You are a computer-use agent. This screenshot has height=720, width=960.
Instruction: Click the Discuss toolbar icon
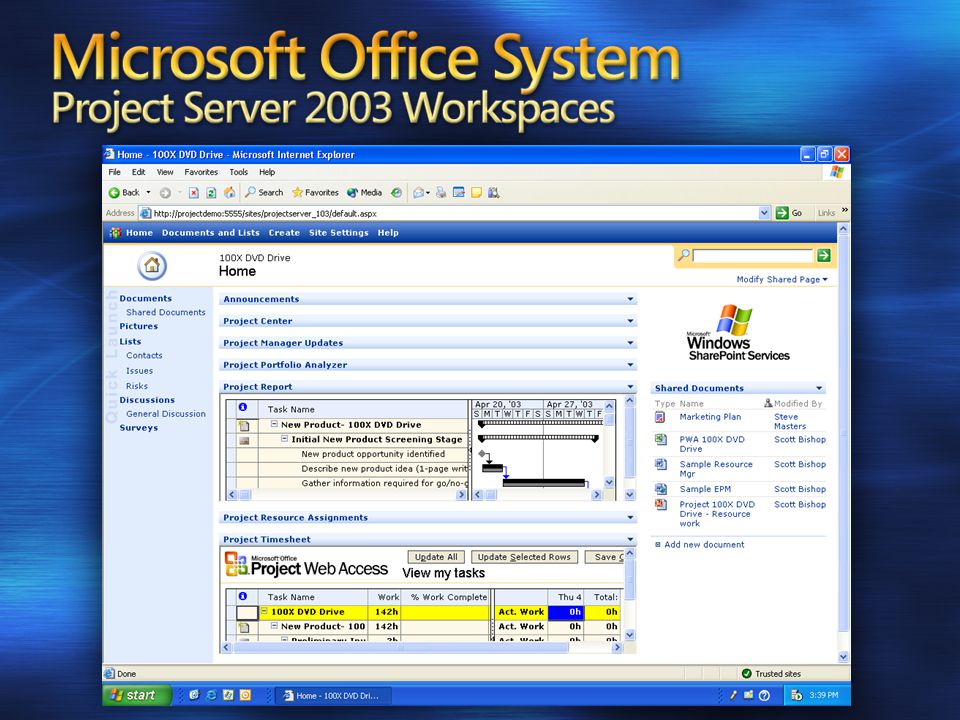coord(476,193)
